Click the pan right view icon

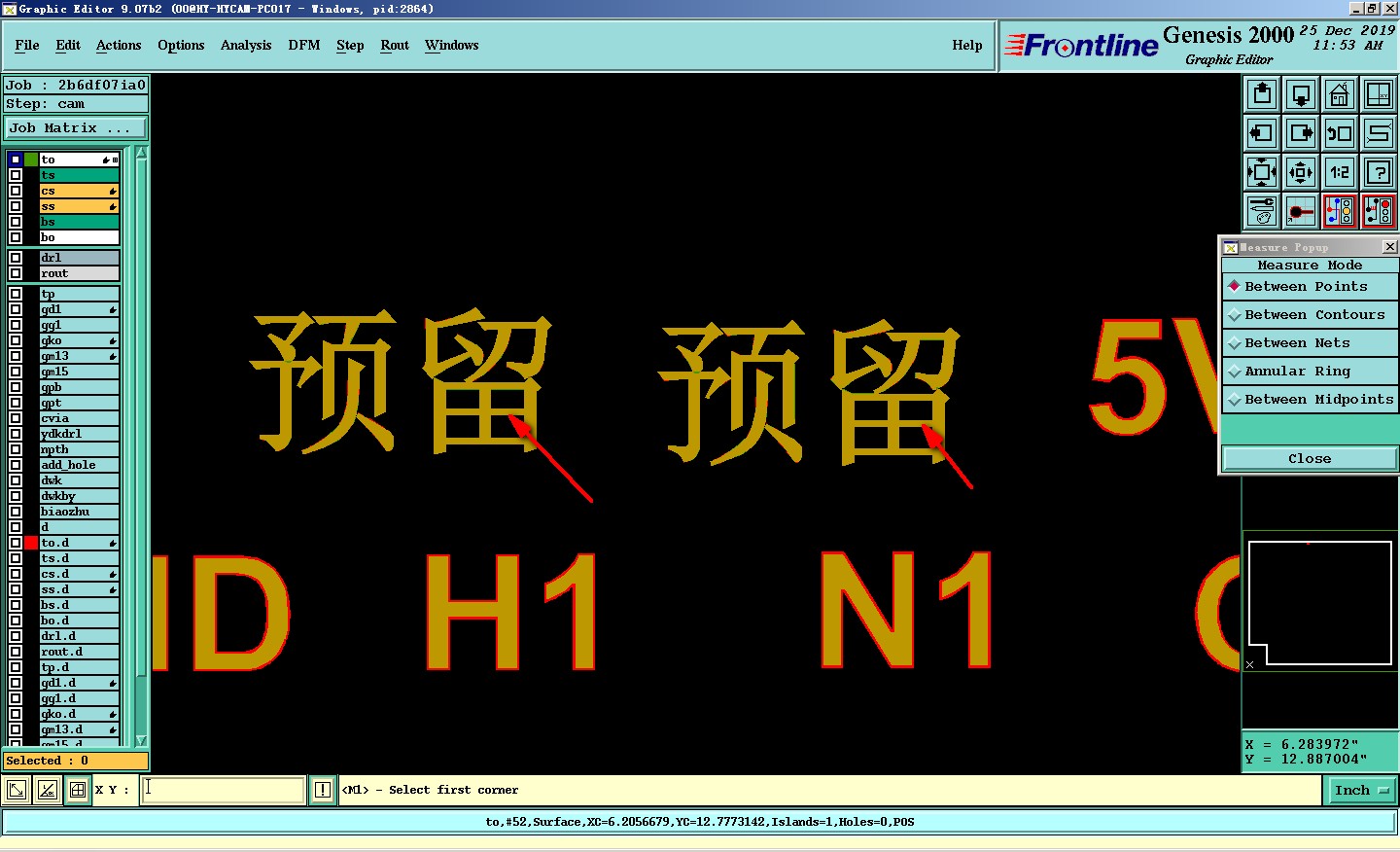(1301, 133)
